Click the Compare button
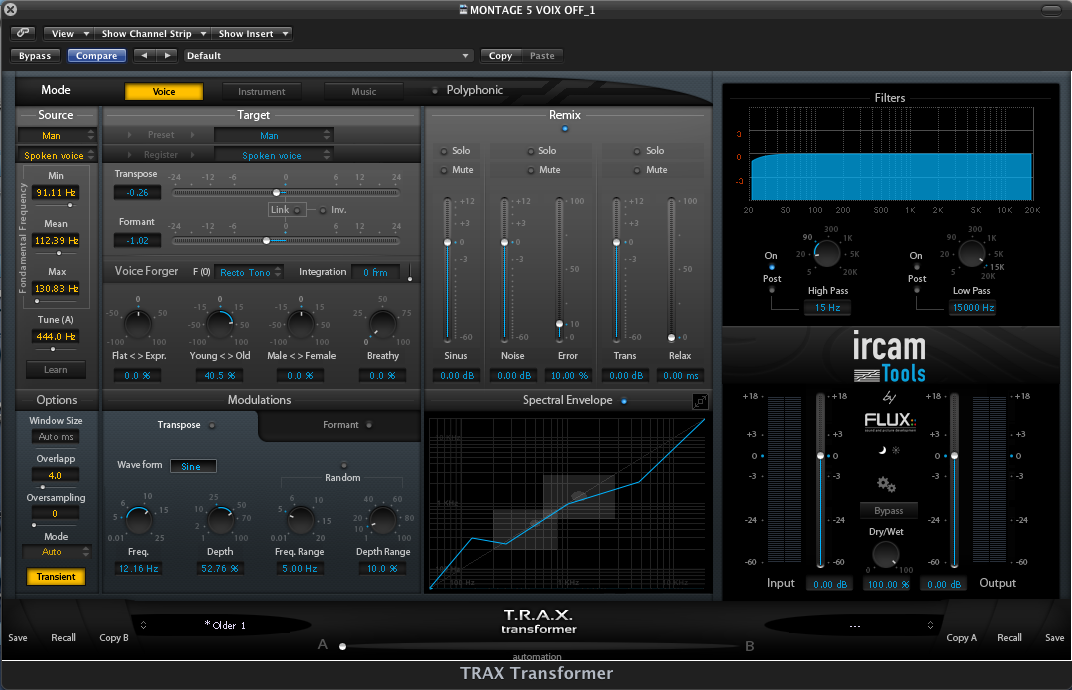This screenshot has height=690, width=1072. click(x=96, y=55)
